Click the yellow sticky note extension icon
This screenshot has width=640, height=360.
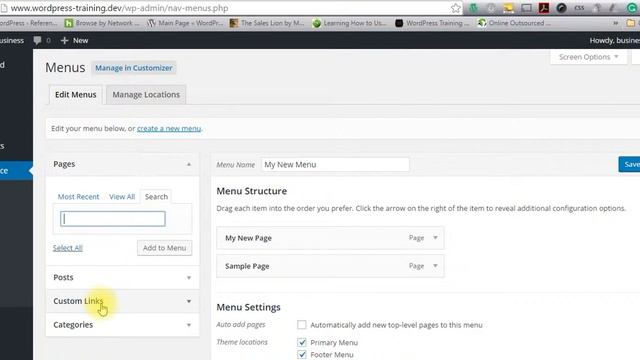(509, 8)
